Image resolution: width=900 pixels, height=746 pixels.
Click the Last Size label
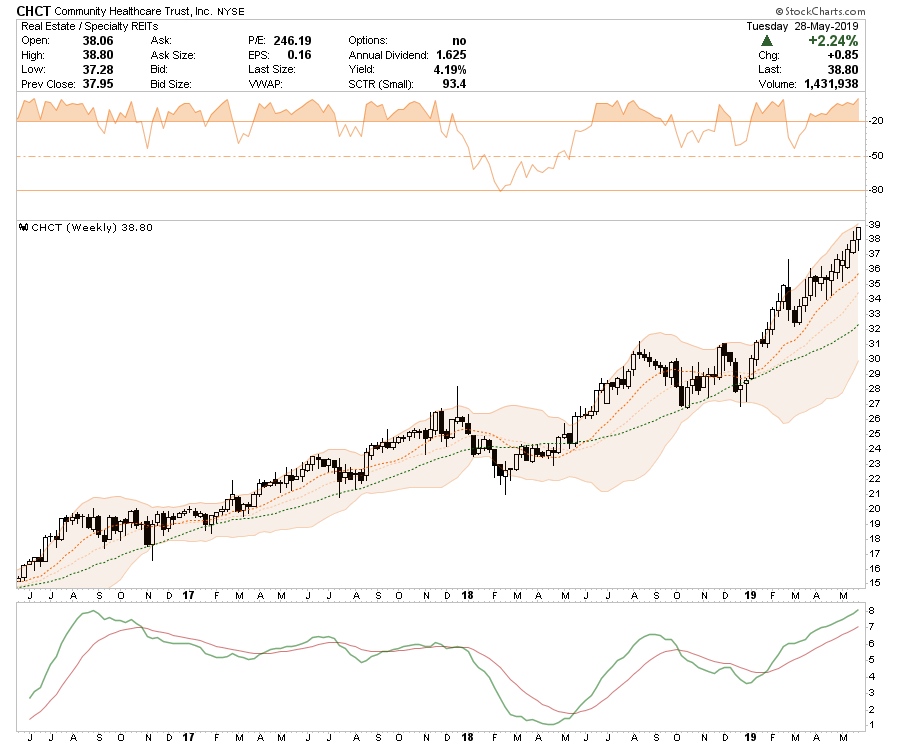tap(272, 69)
